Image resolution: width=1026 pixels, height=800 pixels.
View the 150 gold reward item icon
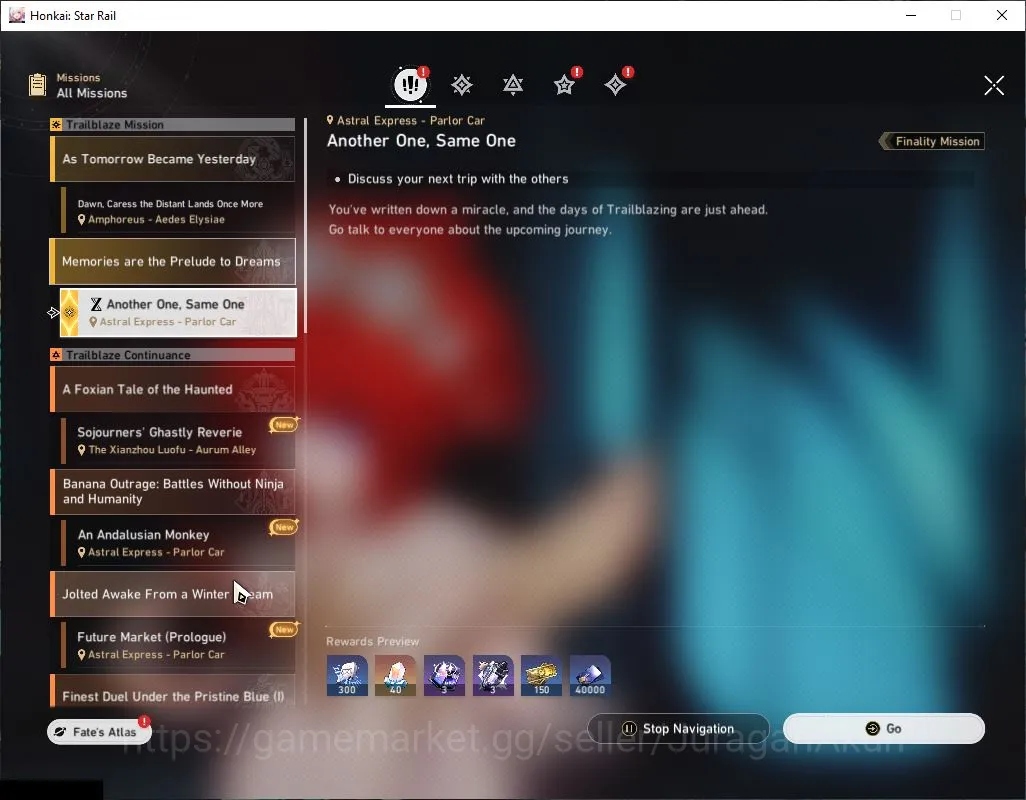[x=541, y=675]
